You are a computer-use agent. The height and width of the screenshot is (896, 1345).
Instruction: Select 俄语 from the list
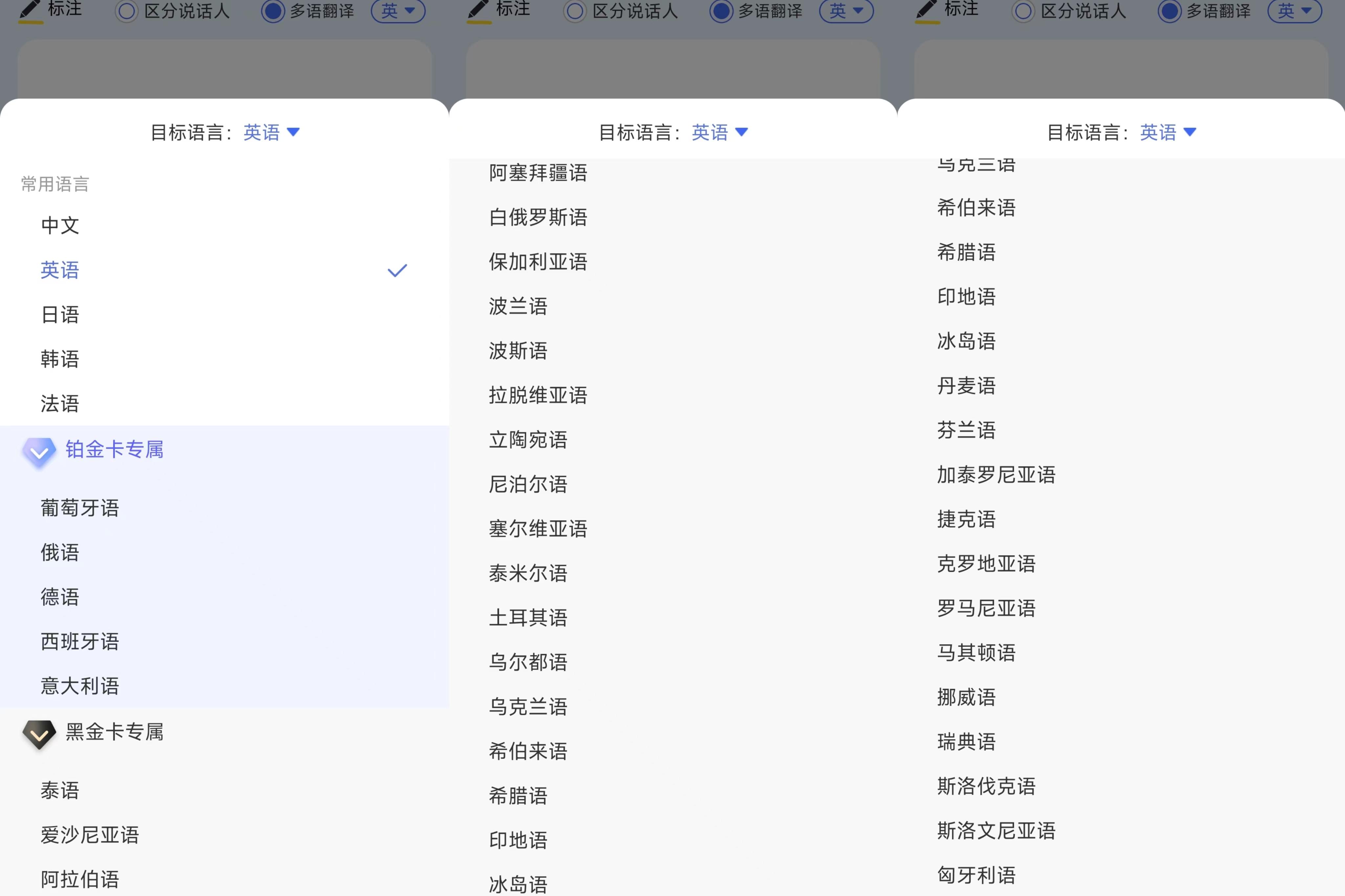pos(60,552)
